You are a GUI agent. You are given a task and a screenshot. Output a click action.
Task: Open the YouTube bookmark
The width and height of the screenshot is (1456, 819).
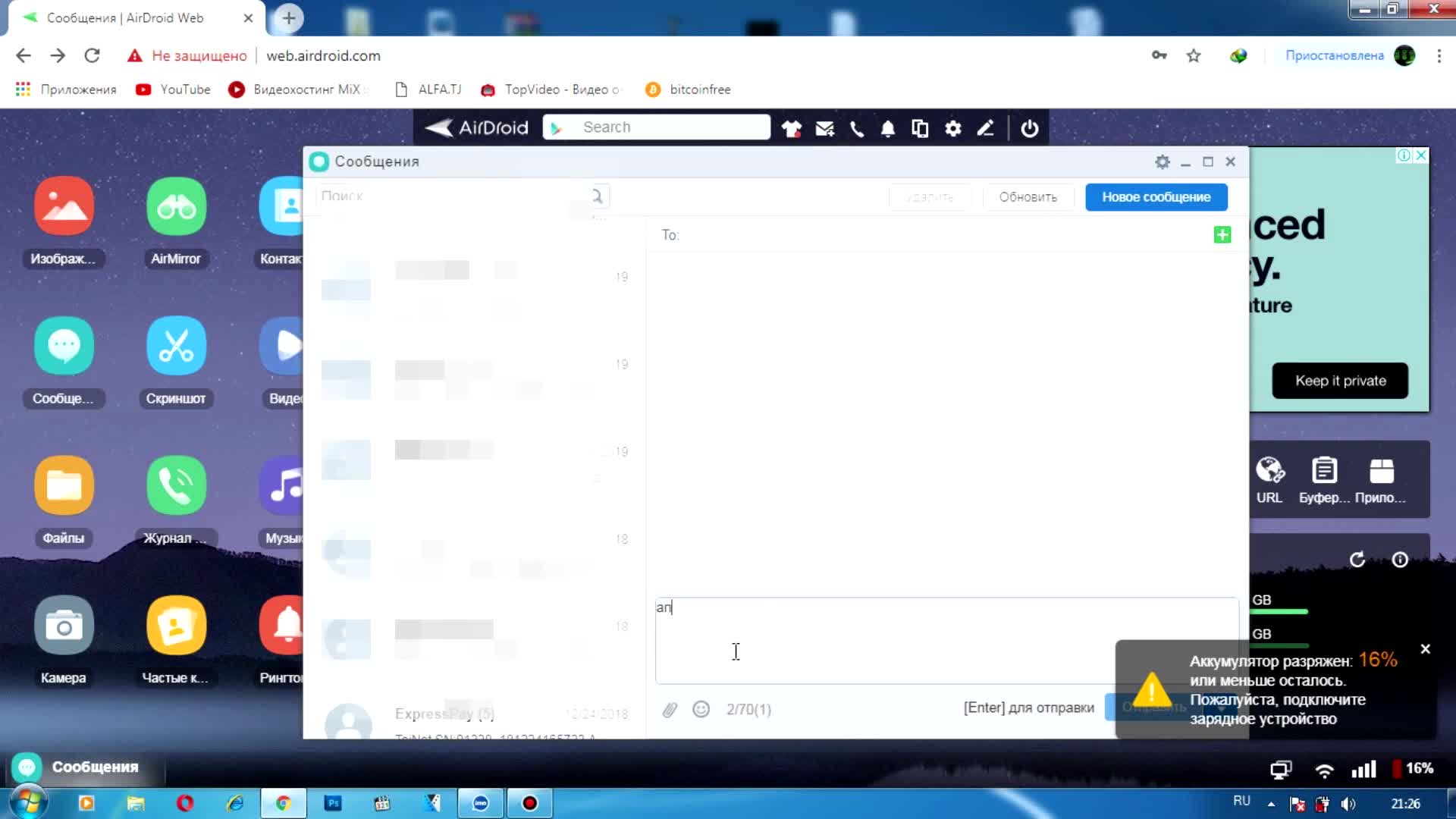click(173, 89)
